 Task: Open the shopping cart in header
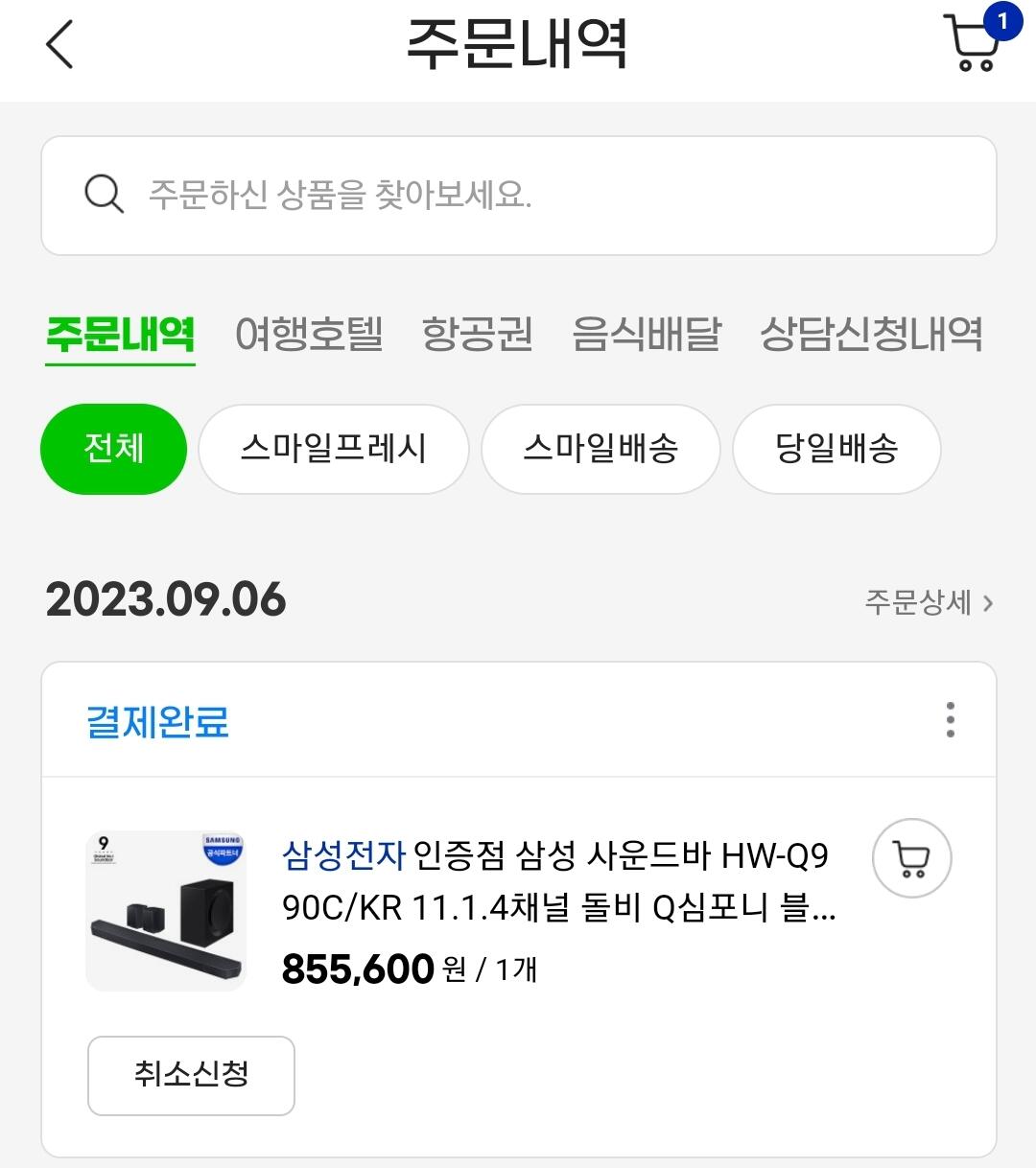(971, 45)
